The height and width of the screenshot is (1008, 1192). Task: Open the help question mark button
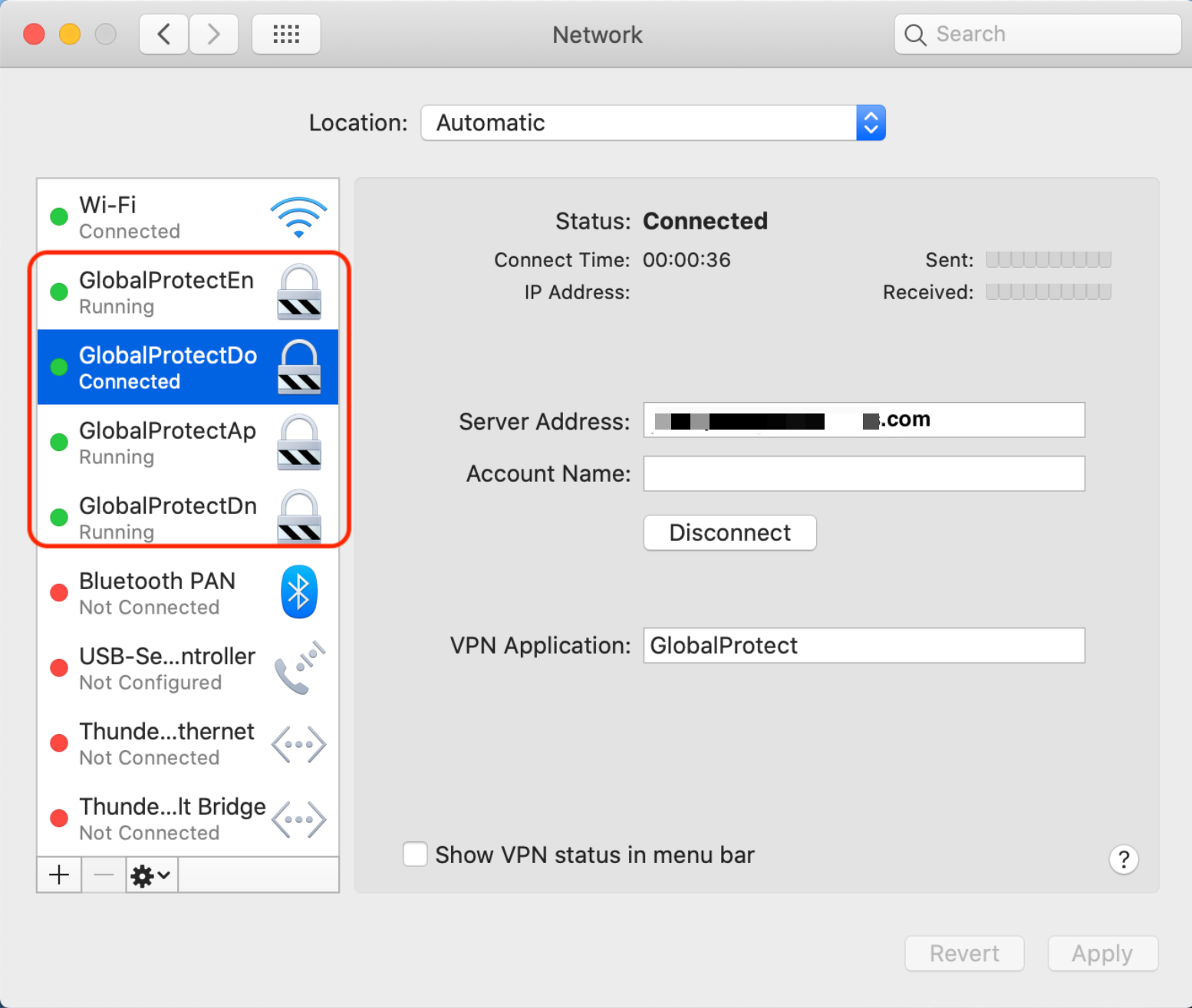[1124, 859]
